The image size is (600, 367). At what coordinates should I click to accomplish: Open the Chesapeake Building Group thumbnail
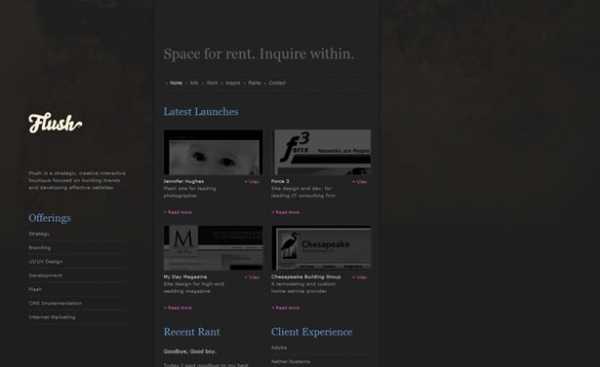click(321, 248)
